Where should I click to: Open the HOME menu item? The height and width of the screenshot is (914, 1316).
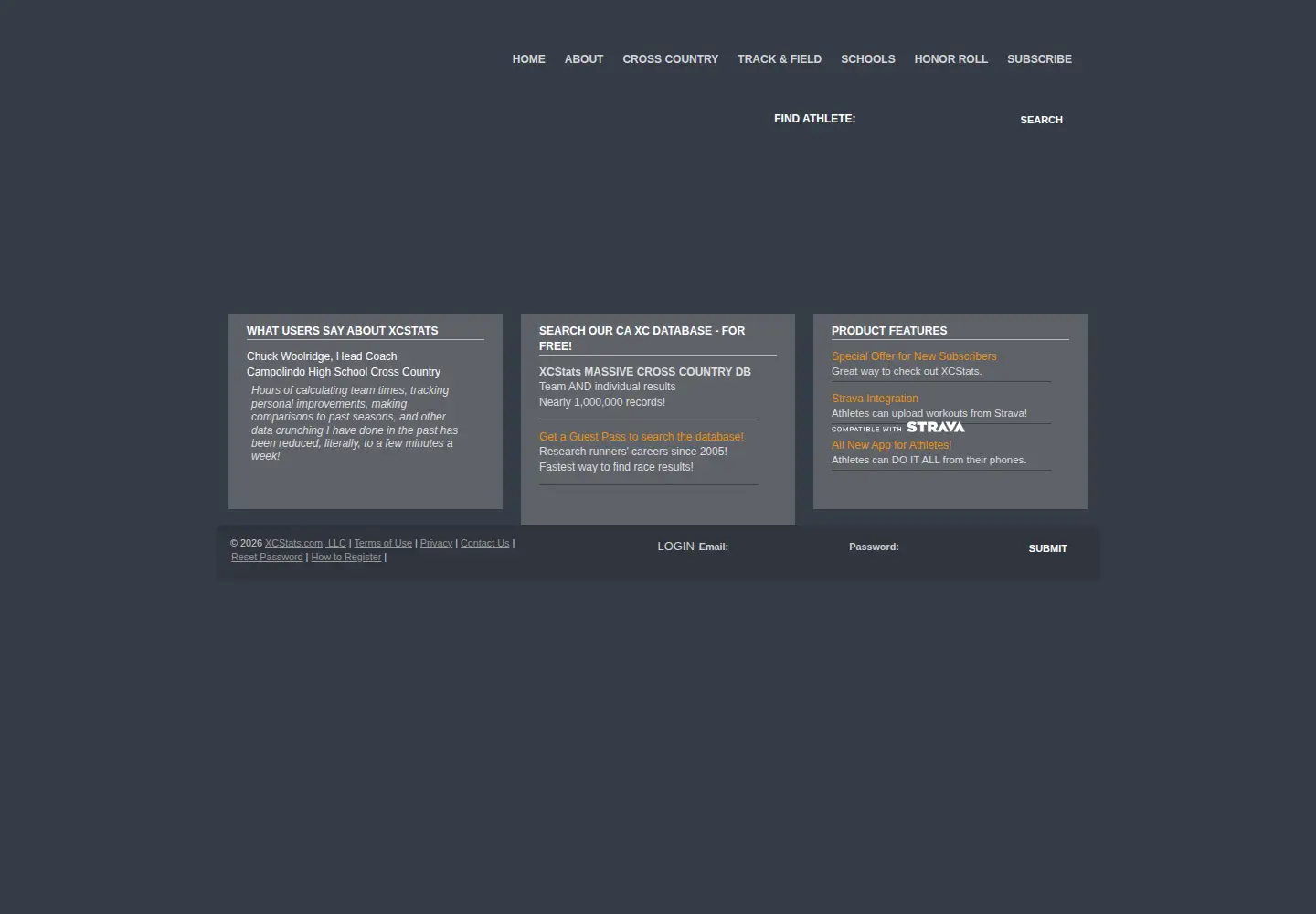point(528,59)
